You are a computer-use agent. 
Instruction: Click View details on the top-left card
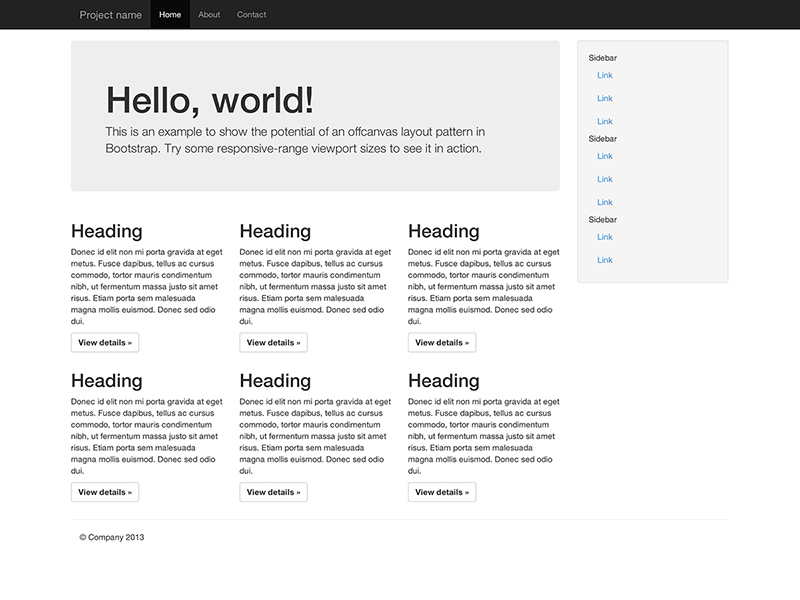pyautogui.click(x=103, y=341)
